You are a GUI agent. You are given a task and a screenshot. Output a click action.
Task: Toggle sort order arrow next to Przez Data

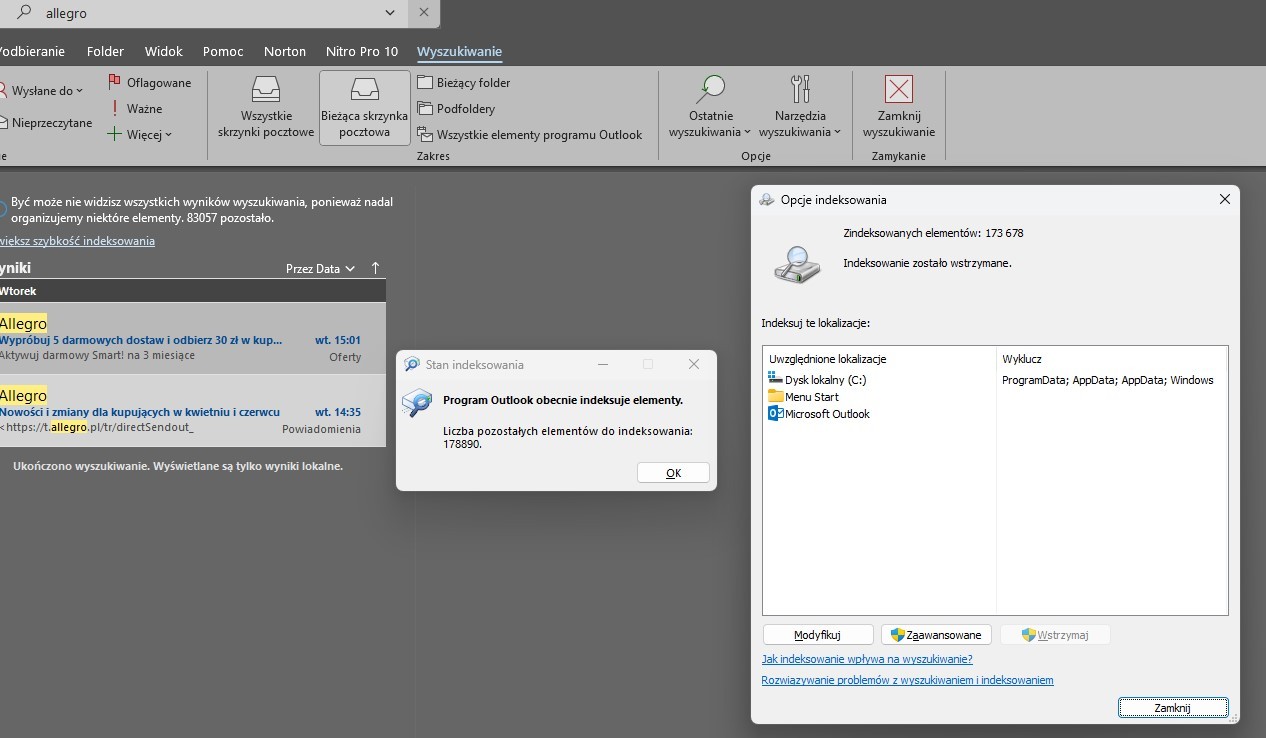pyautogui.click(x=376, y=268)
